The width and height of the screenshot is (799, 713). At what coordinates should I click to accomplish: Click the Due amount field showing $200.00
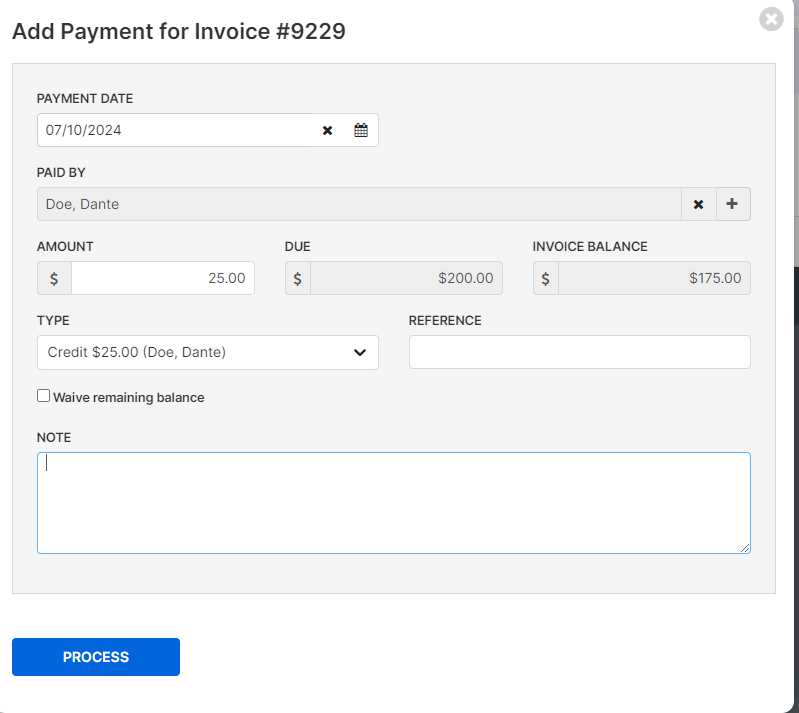pos(406,278)
